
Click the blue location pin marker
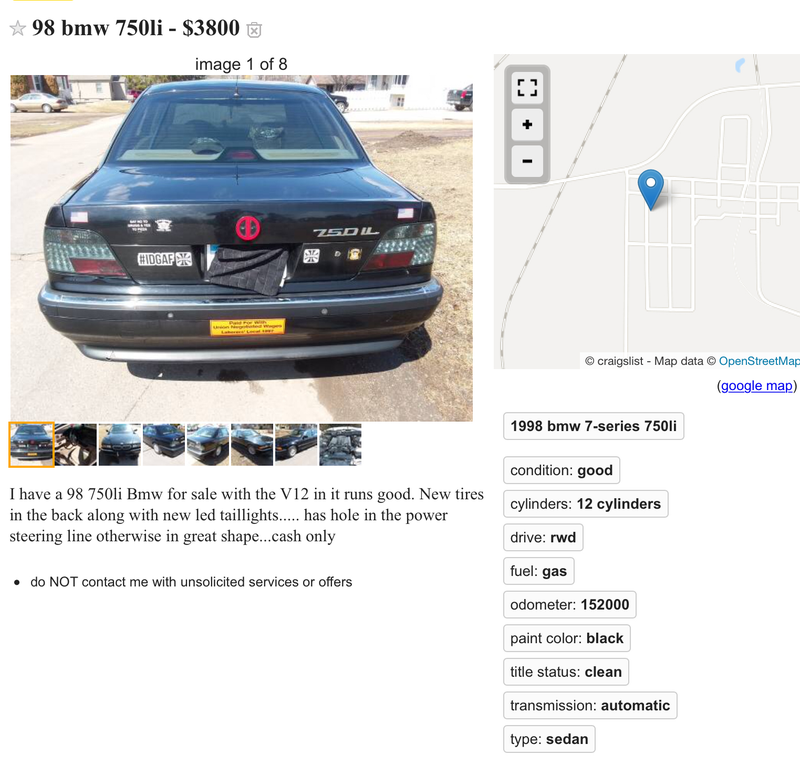(x=651, y=189)
